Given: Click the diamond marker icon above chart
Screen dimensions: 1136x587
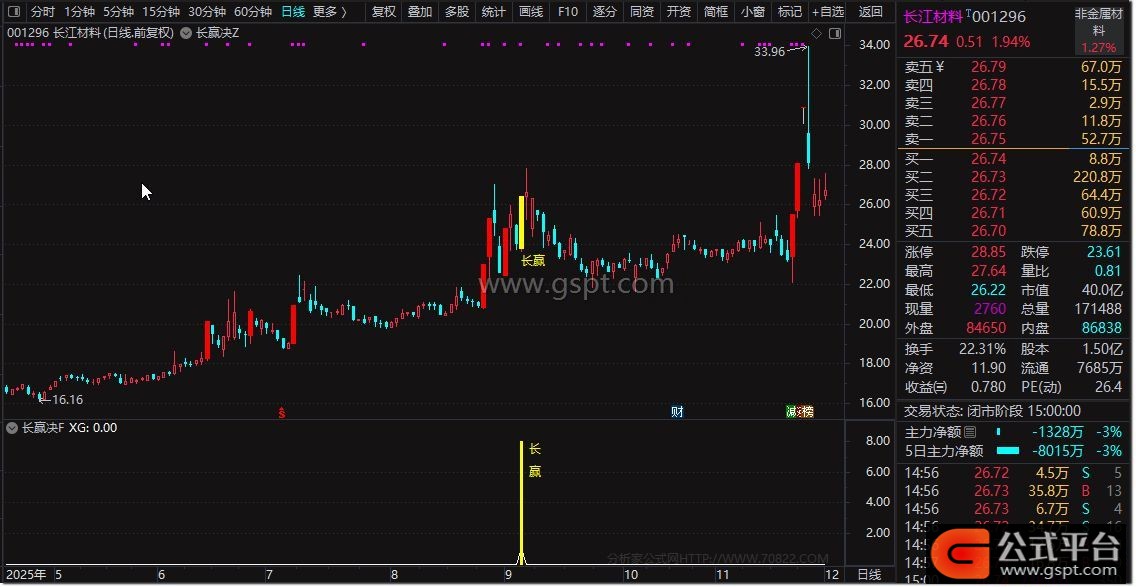Looking at the screenshot, I should tap(816, 34).
